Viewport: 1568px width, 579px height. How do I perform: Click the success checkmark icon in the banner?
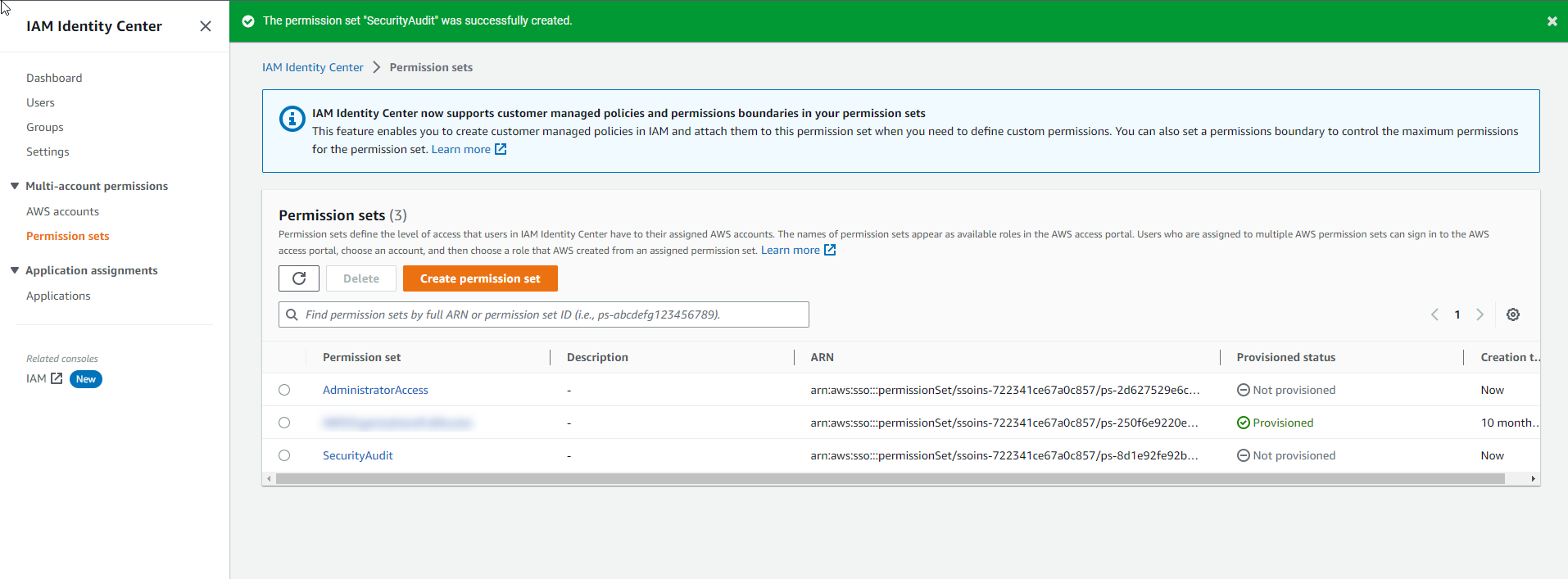[x=248, y=21]
